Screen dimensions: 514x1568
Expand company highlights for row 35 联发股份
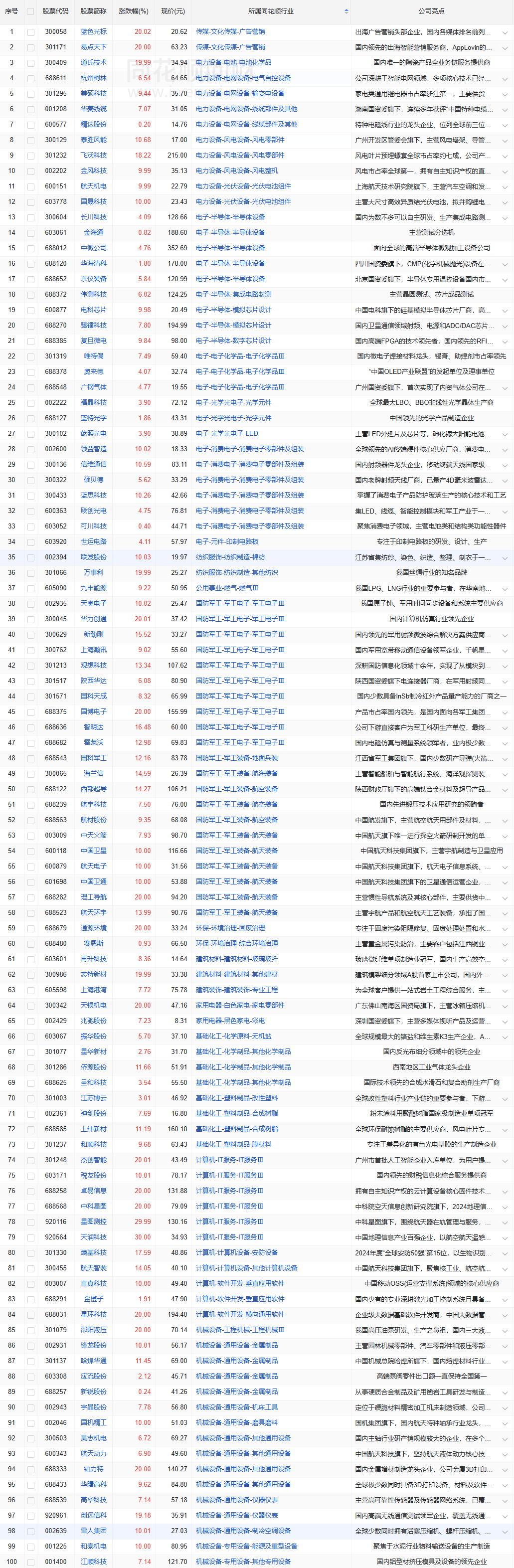(x=504, y=557)
